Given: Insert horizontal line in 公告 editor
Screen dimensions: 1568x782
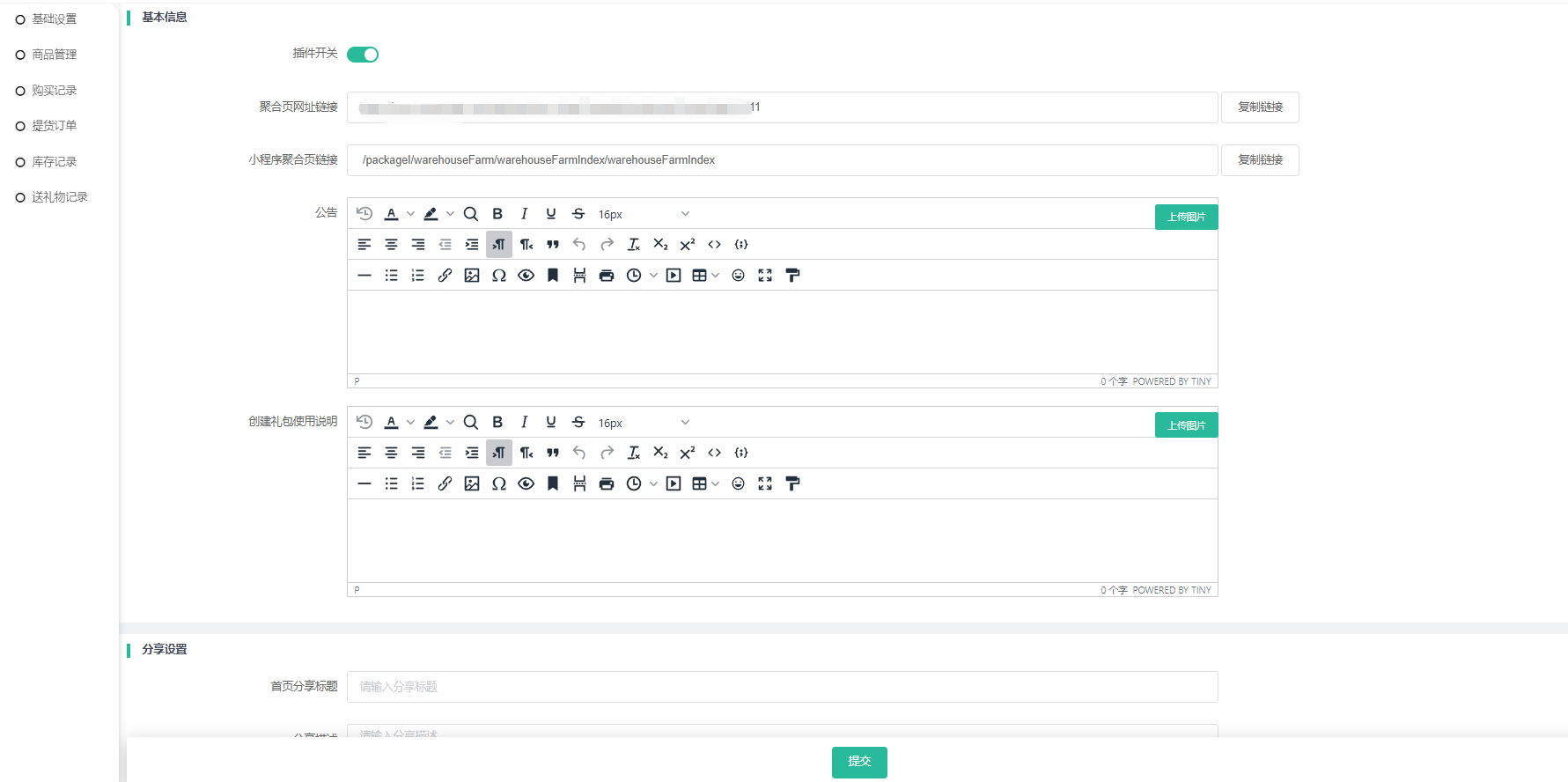Looking at the screenshot, I should (364, 276).
